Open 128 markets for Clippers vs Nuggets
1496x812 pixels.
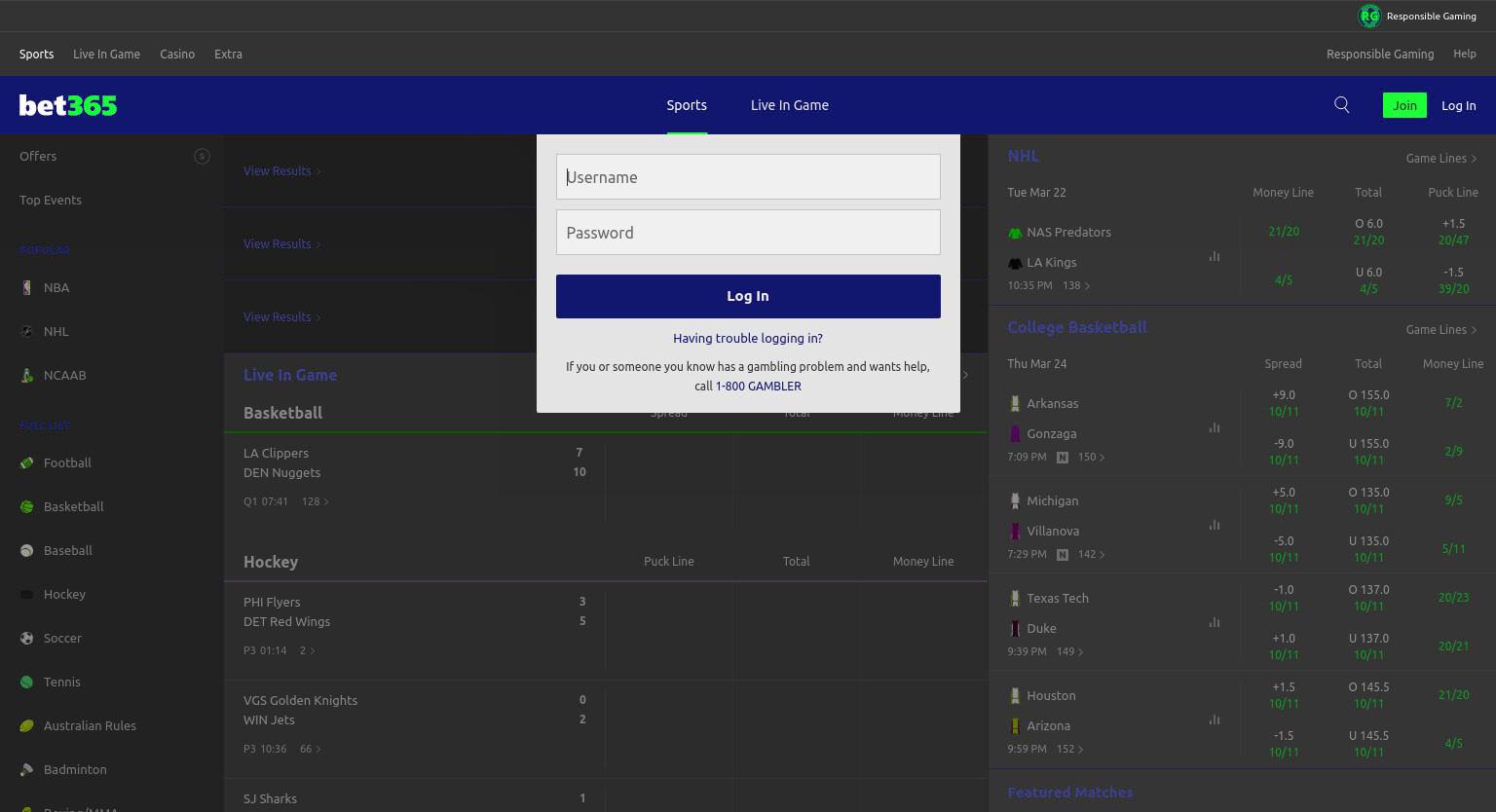[316, 501]
